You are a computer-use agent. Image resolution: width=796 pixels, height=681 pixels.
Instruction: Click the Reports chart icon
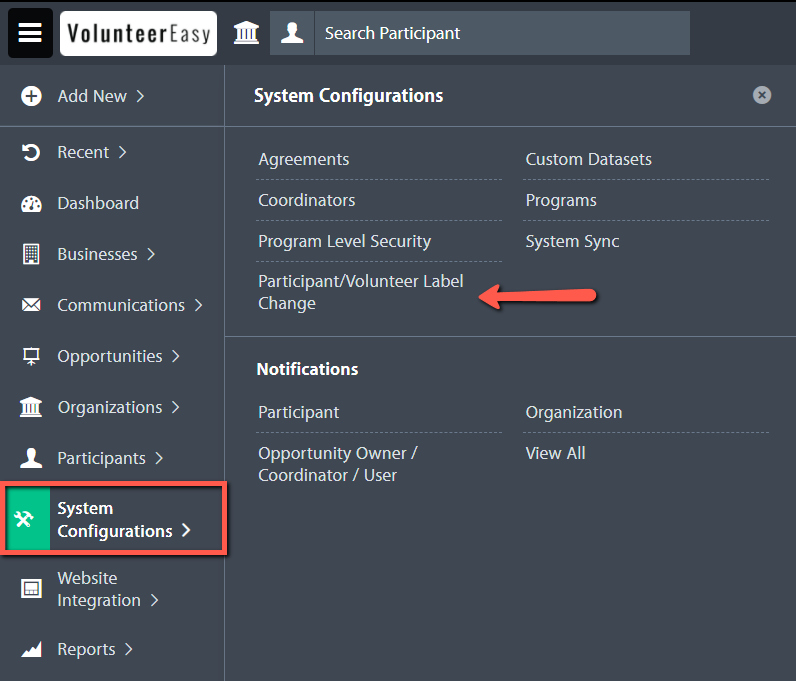(31, 649)
